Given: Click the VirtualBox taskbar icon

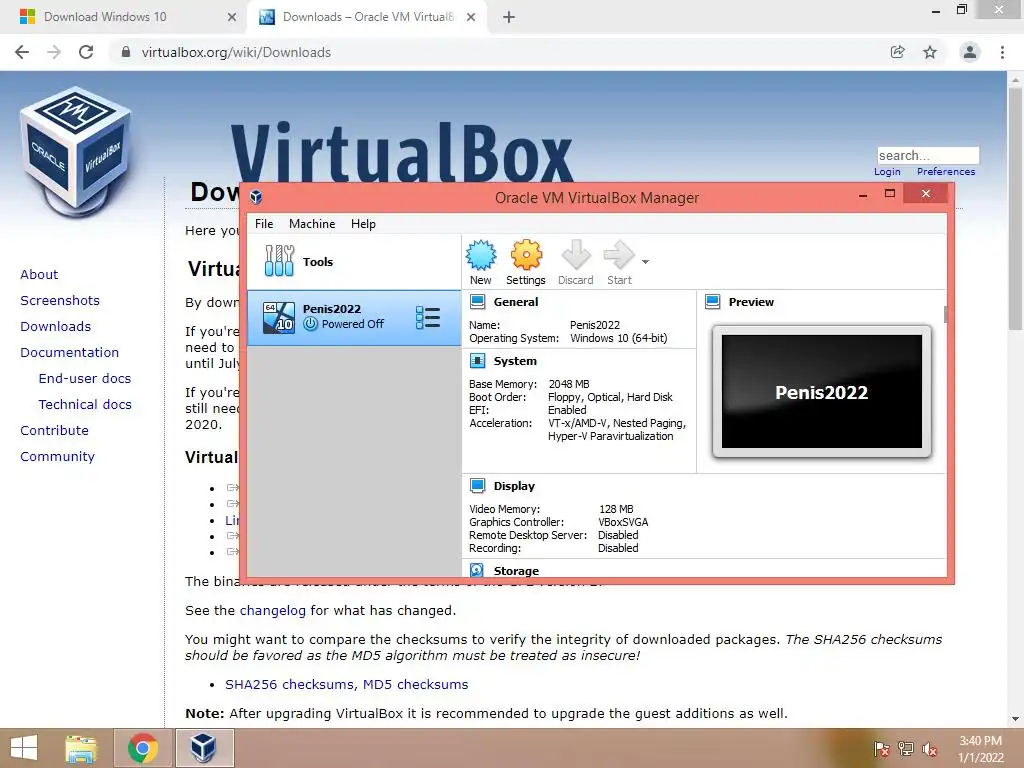Looking at the screenshot, I should (204, 748).
